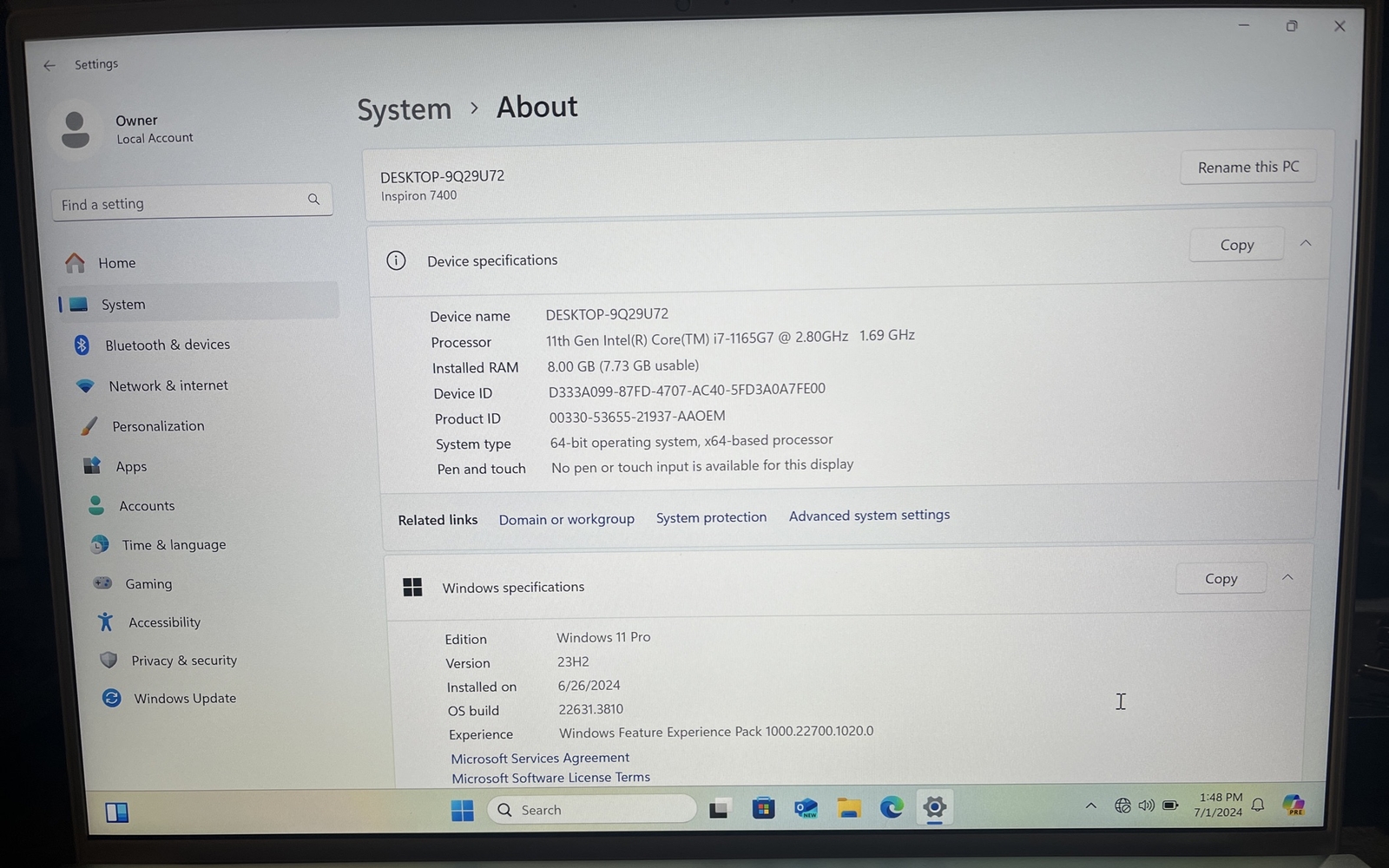Open System protection link
The image size is (1389, 868).
click(711, 517)
